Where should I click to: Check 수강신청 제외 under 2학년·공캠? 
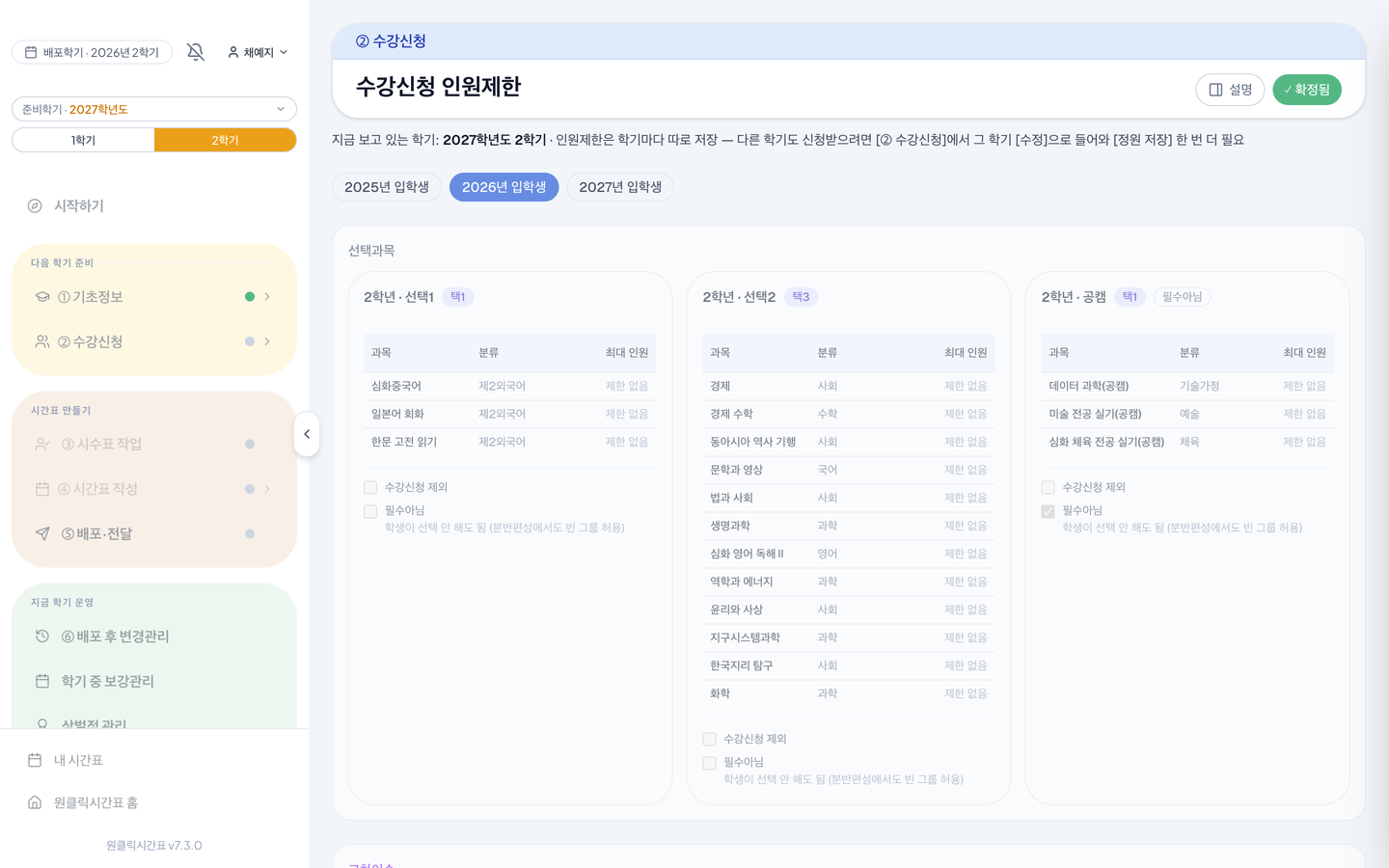click(x=1048, y=487)
